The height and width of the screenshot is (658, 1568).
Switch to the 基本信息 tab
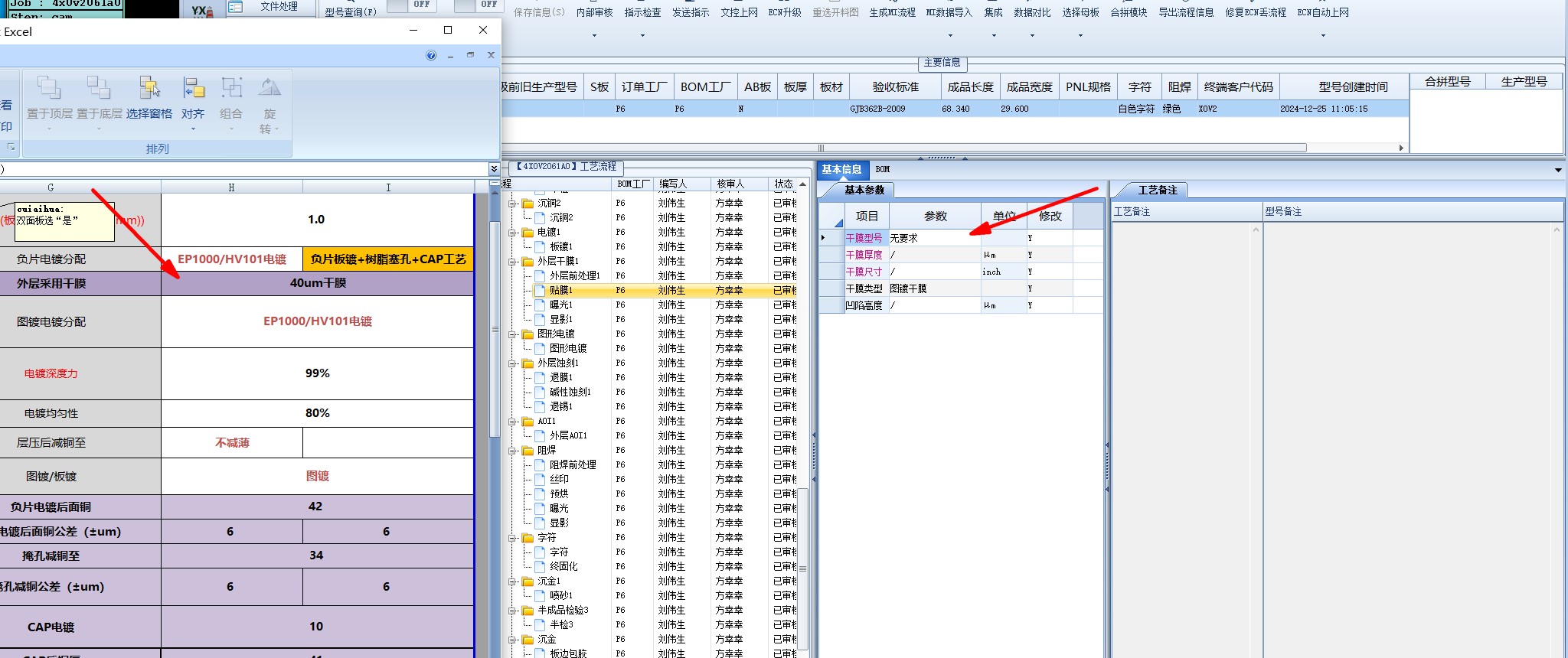[841, 170]
